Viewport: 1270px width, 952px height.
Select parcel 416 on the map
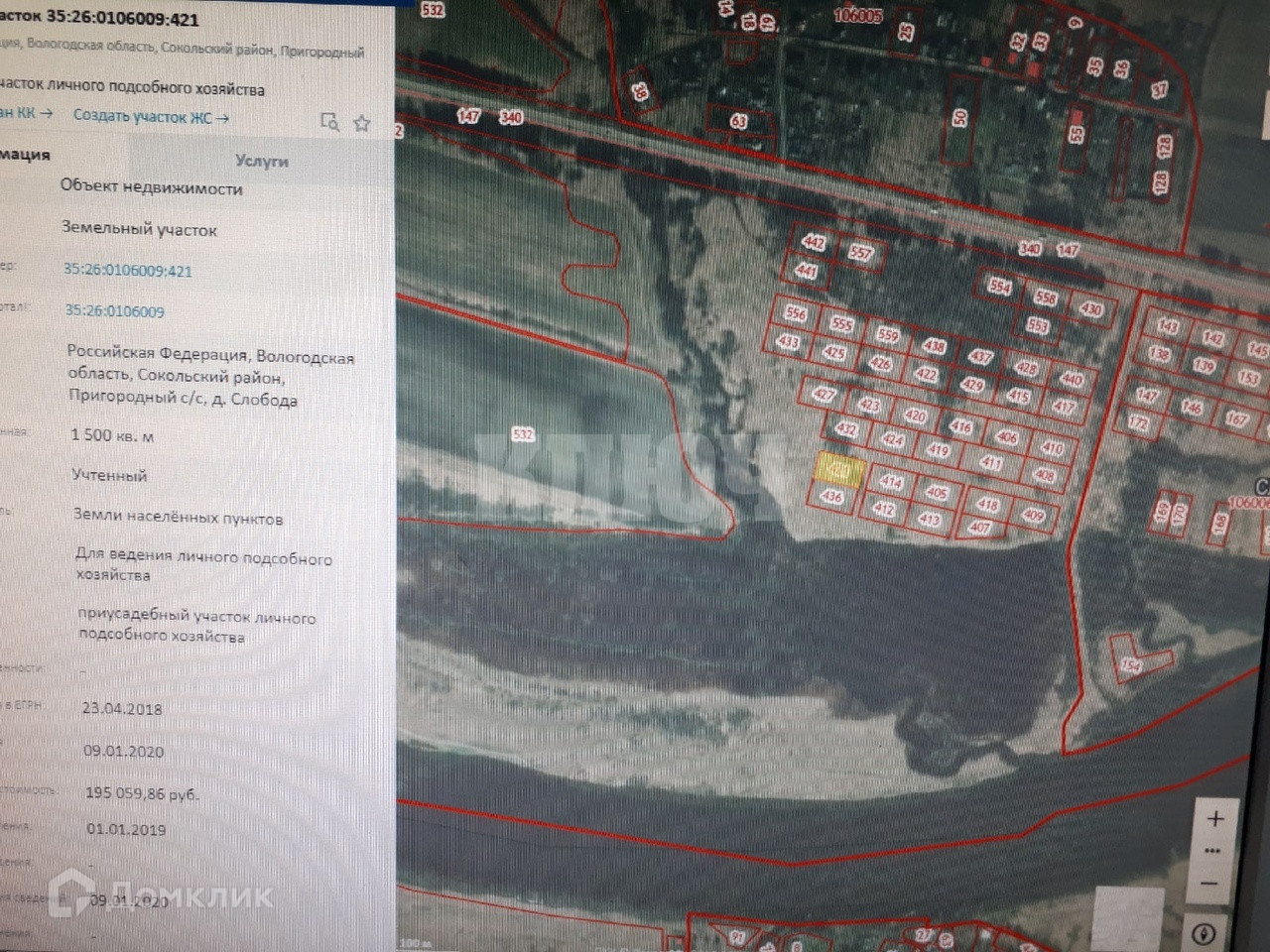[961, 427]
